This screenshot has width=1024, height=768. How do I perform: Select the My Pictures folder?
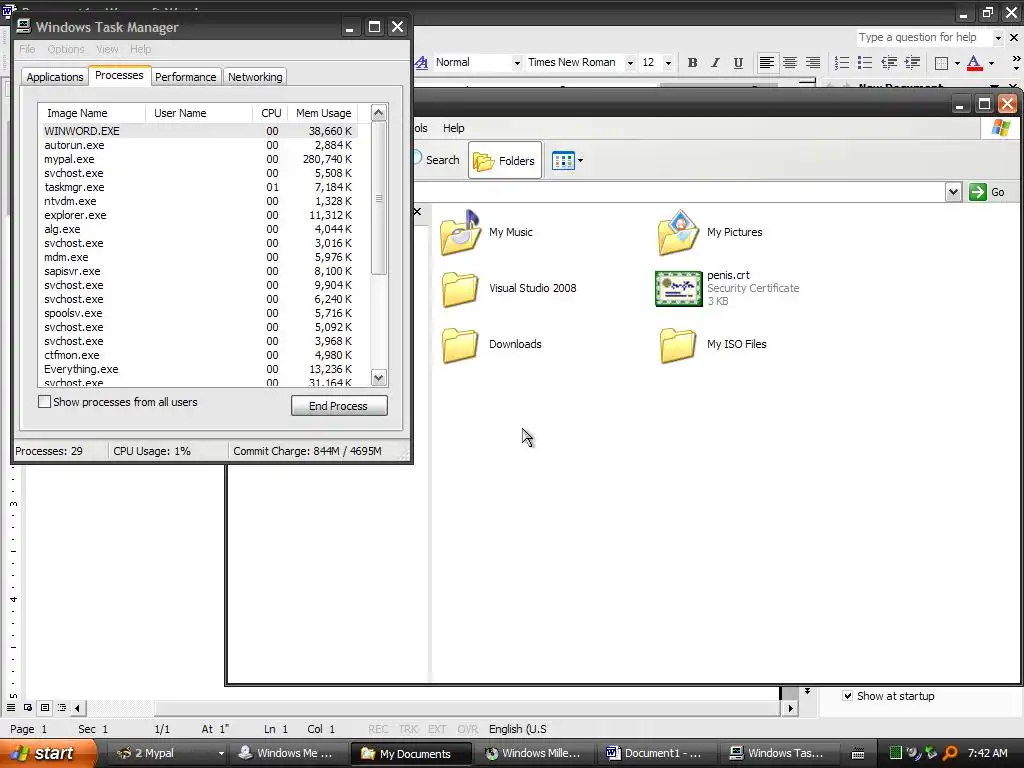(710, 232)
